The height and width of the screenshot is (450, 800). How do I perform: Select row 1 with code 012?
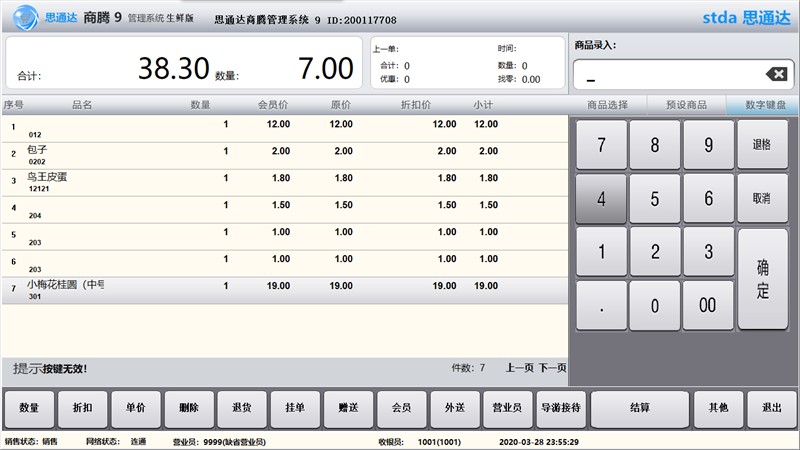tap(285, 129)
